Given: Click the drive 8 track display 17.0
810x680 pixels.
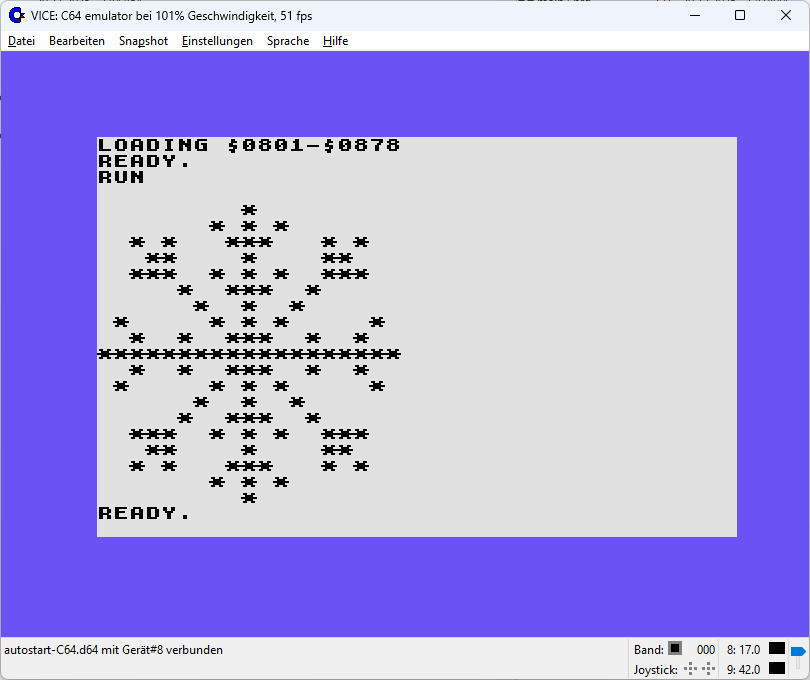Looking at the screenshot, I should point(743,650).
